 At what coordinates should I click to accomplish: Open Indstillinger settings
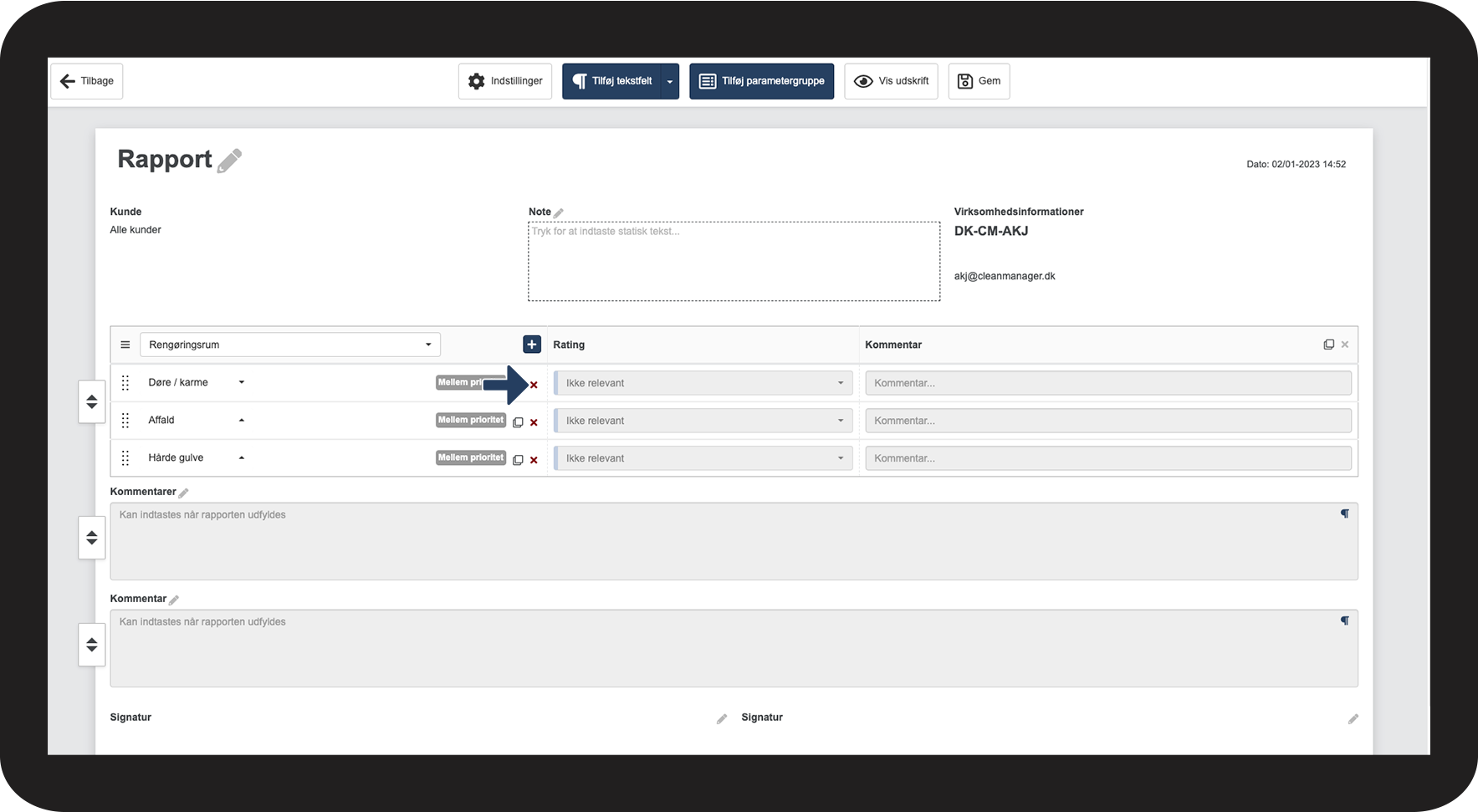point(505,81)
